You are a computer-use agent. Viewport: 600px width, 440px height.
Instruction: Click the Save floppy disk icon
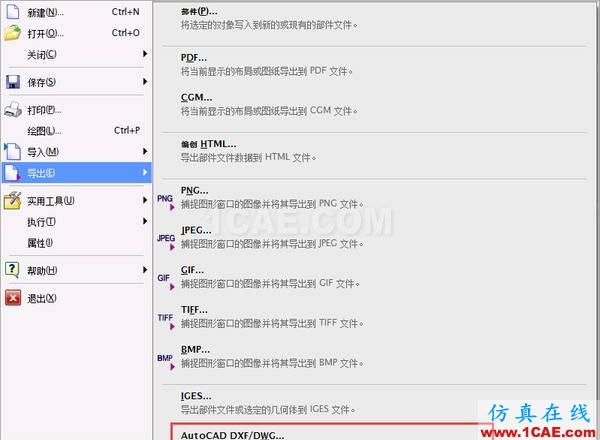(x=13, y=82)
